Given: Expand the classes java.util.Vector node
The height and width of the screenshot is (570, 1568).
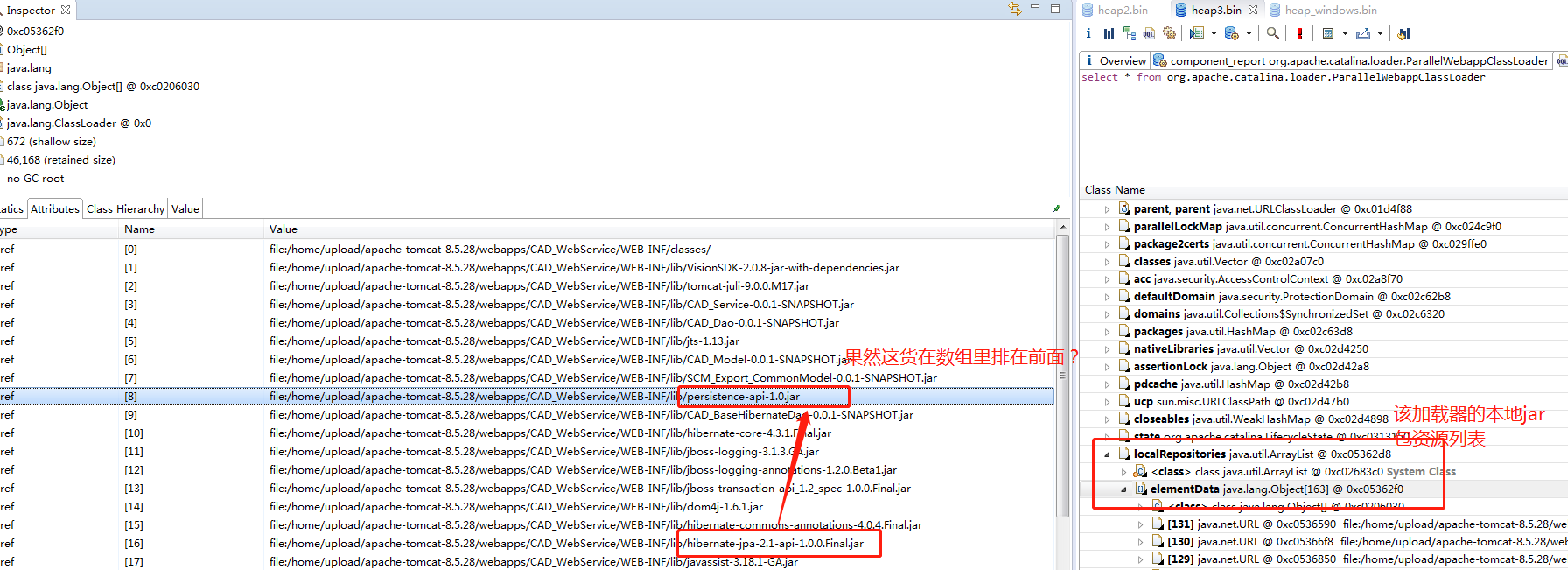Looking at the screenshot, I should pos(1107,262).
